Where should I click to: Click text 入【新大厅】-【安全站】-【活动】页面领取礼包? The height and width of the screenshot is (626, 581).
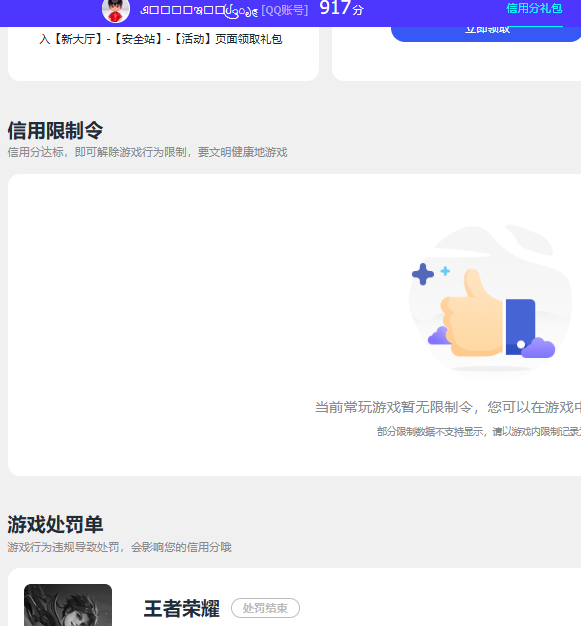pyautogui.click(x=161, y=39)
